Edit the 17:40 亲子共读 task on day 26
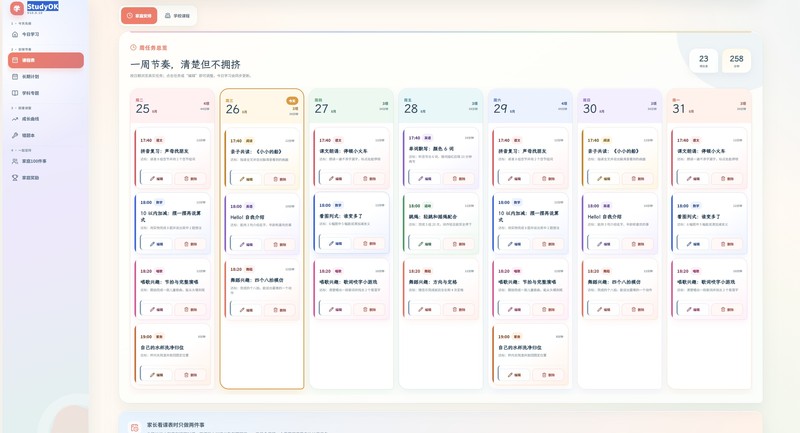Viewport: 800px width, 433px height. 246,179
